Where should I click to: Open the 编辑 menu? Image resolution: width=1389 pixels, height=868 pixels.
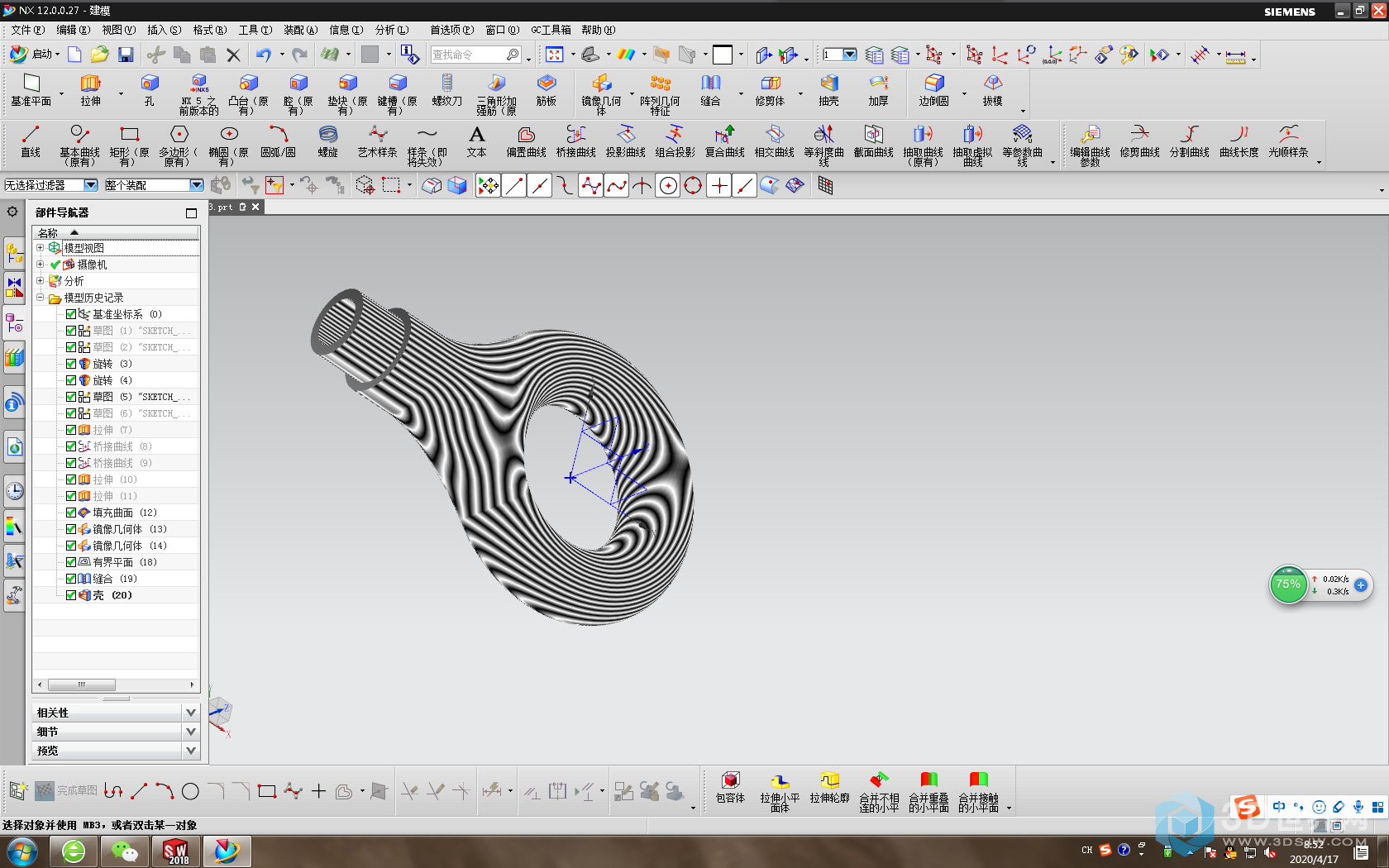coord(74,30)
